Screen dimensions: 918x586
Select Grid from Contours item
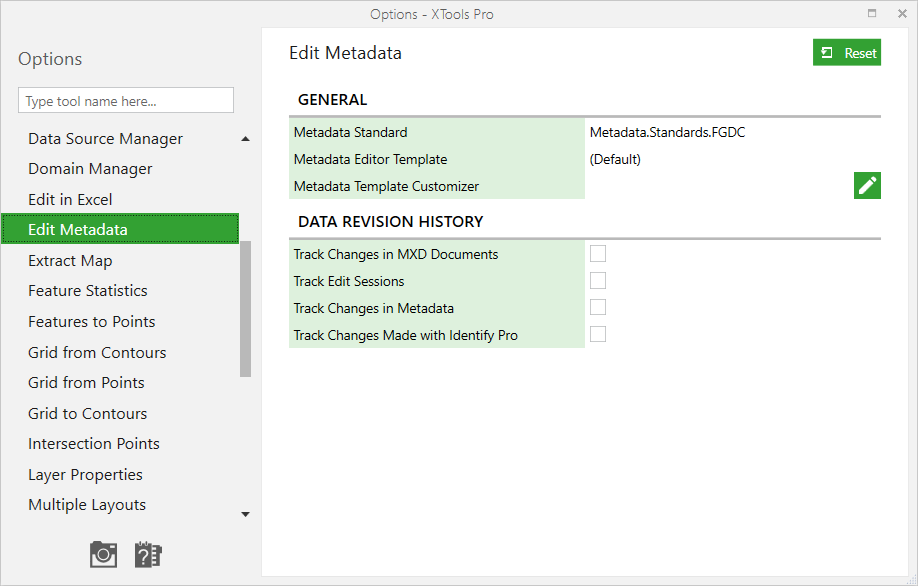(x=97, y=353)
